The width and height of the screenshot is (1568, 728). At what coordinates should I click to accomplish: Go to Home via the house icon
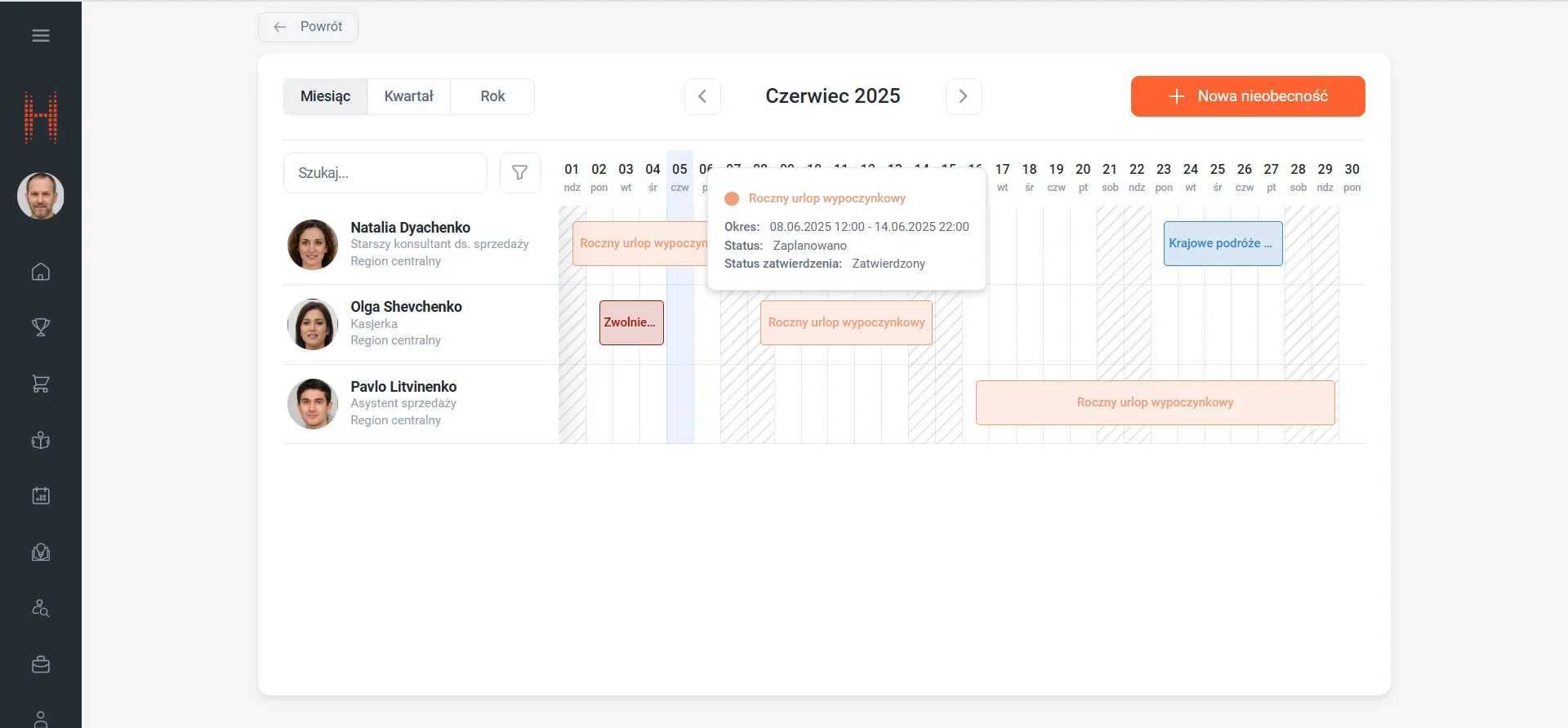point(41,272)
